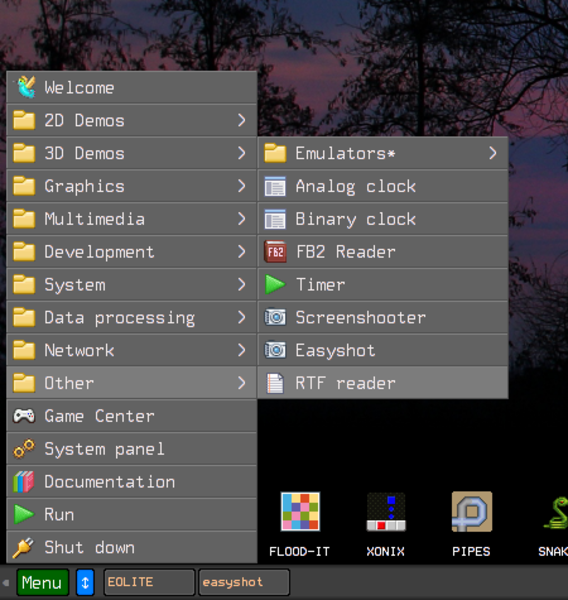This screenshot has height=600, width=568.
Task: Expand 2D Demos submenu arrow
Action: click(x=242, y=120)
